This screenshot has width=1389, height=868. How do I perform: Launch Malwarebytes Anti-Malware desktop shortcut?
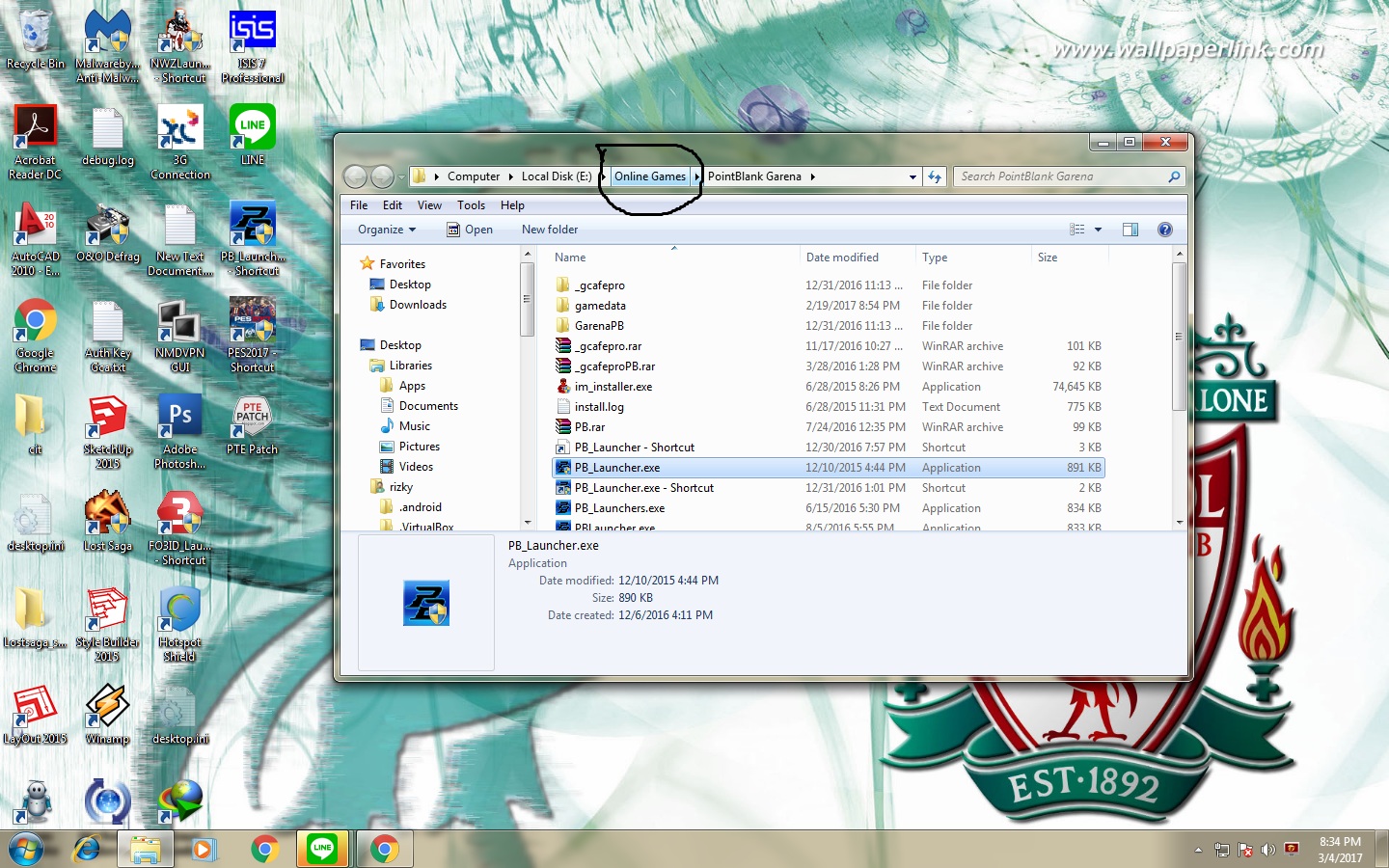click(107, 45)
